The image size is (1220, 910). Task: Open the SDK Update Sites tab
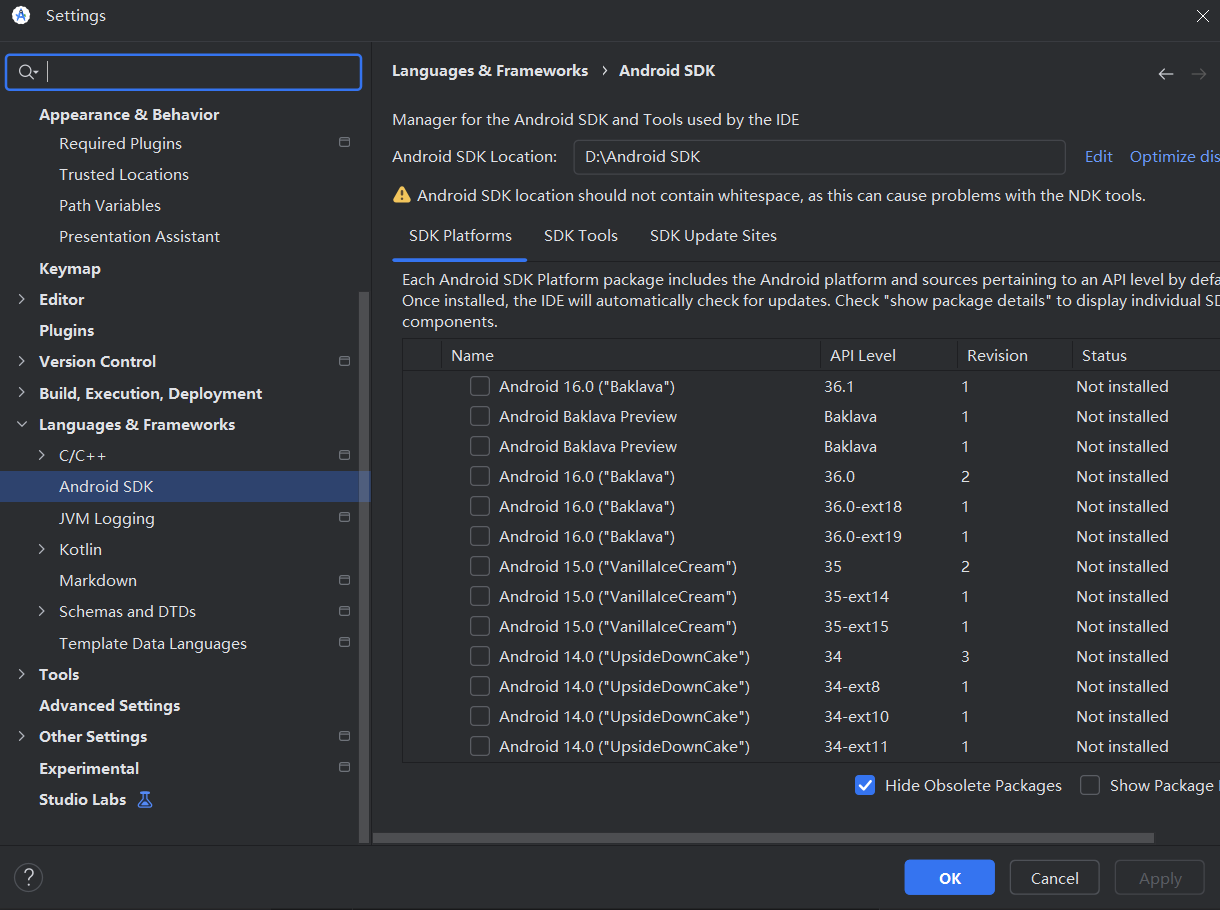tap(713, 236)
